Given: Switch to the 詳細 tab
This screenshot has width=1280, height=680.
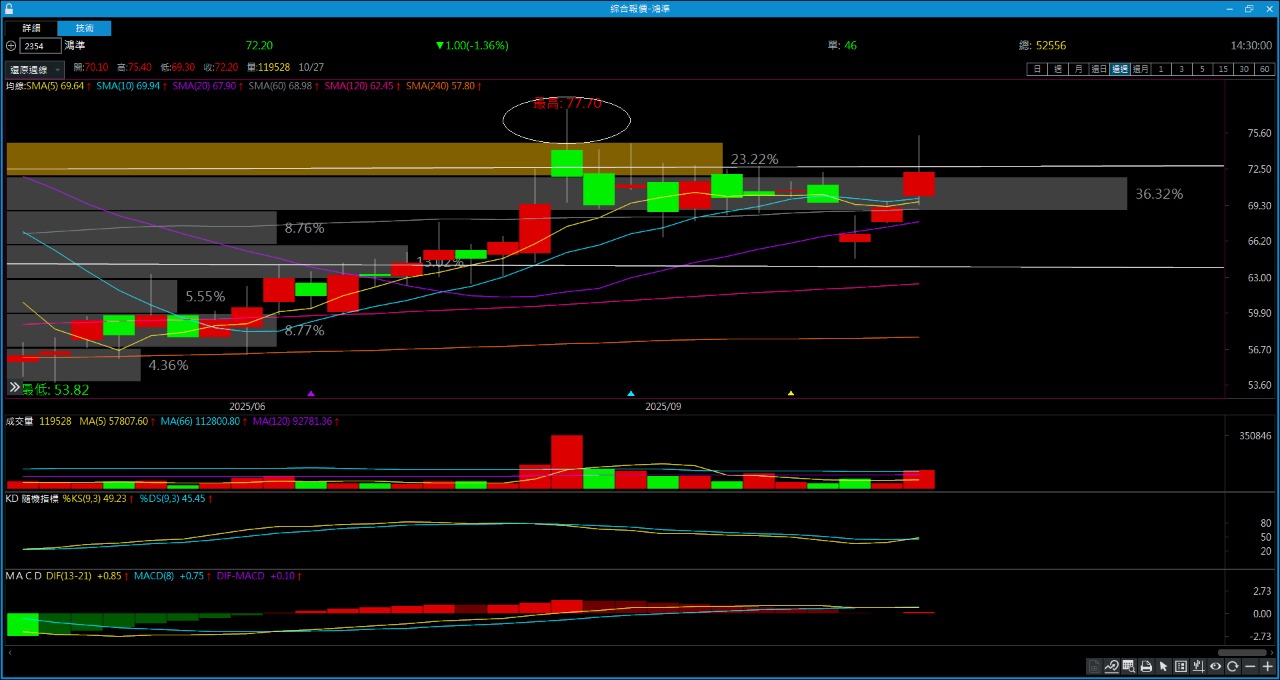Looking at the screenshot, I should click(x=31, y=28).
